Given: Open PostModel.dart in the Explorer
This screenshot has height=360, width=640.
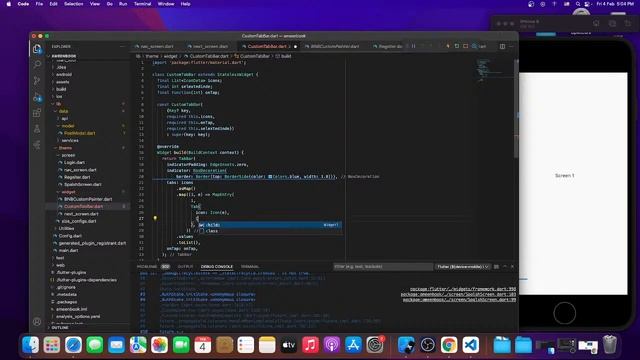Looking at the screenshot, I should (79, 133).
